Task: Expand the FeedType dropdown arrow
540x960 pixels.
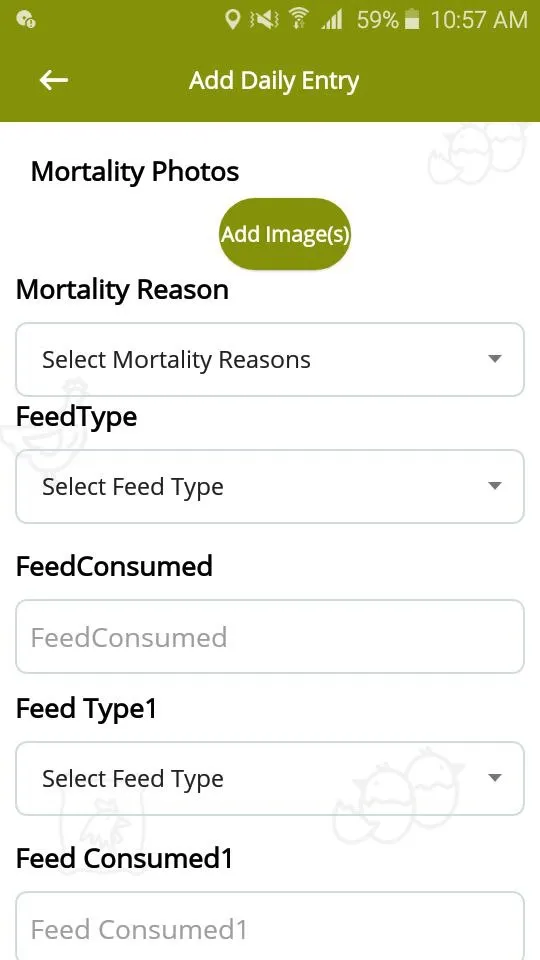Action: click(495, 486)
